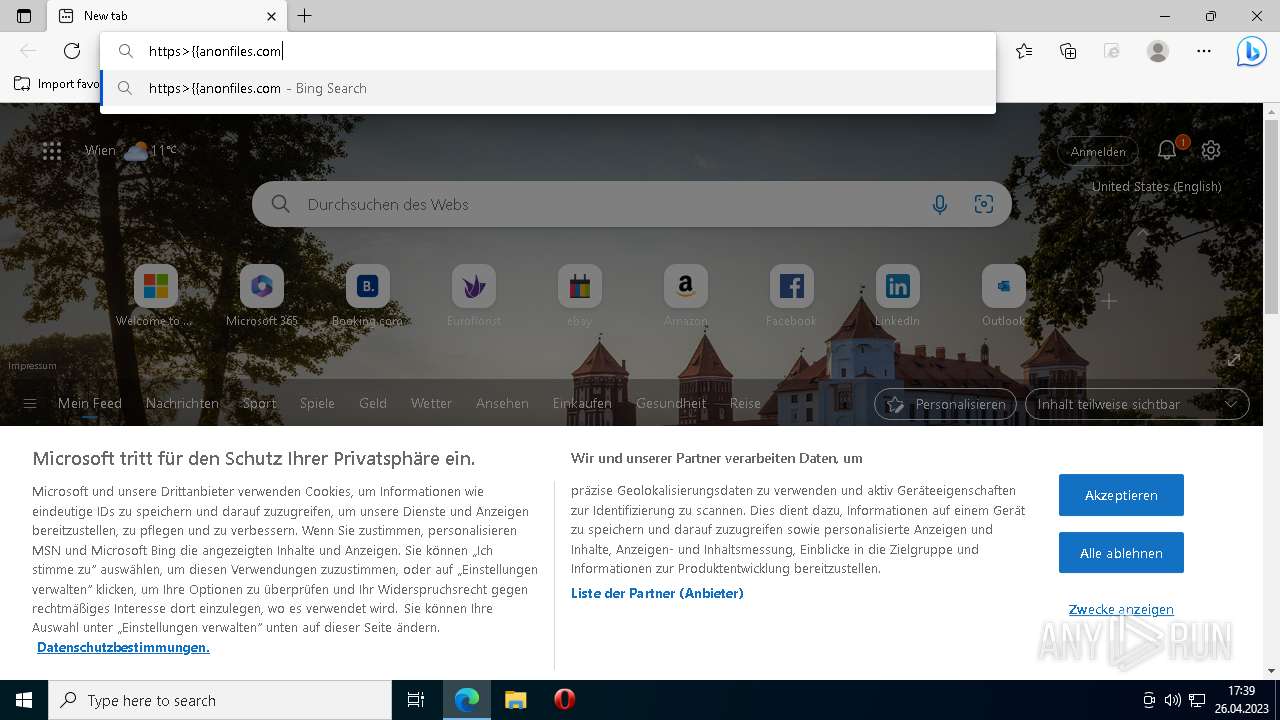Open the LinkedIn quick link
Screen dimensions: 1280x720
(x=897, y=296)
